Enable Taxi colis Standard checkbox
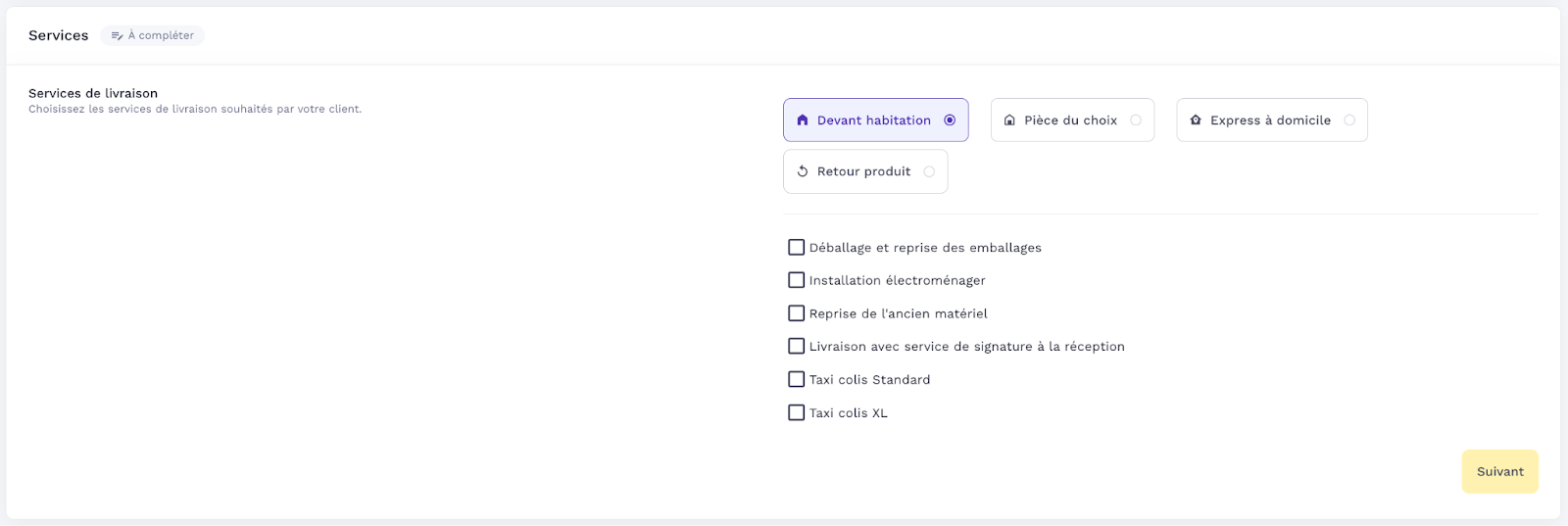1568x526 pixels. (x=797, y=379)
